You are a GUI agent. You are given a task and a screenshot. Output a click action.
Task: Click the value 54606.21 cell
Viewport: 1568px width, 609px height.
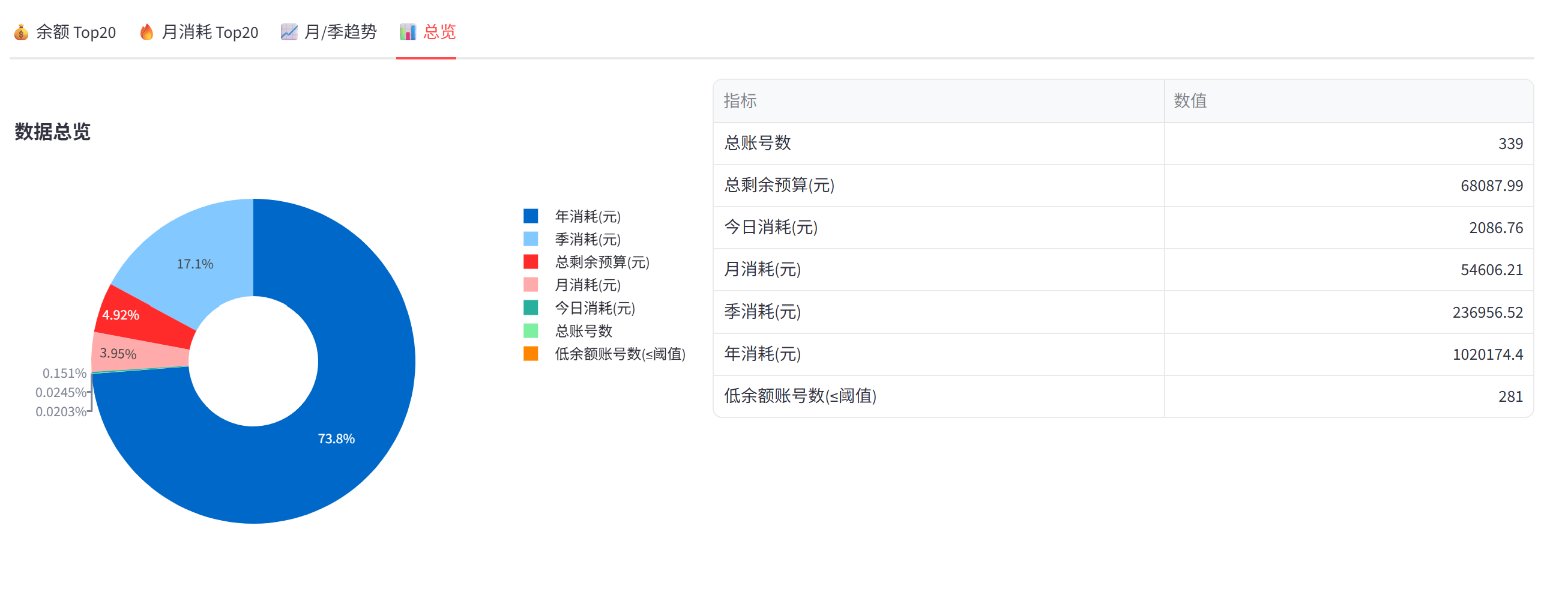coord(1348,269)
